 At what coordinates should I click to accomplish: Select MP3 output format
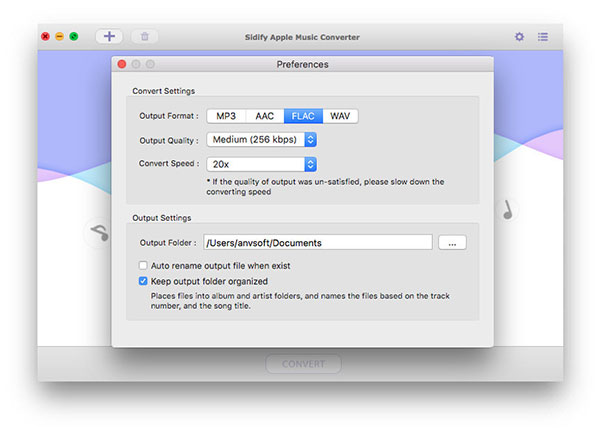point(226,116)
